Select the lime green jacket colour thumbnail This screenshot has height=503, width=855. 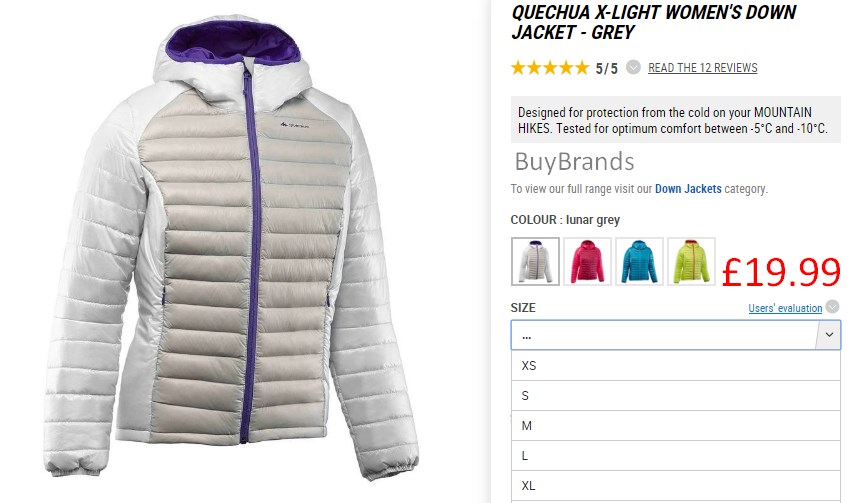click(691, 261)
